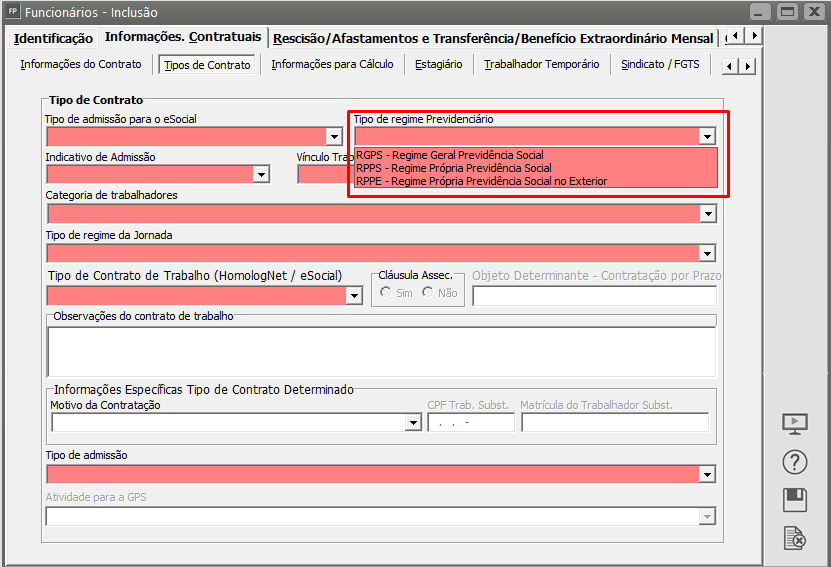Open the Motivo da Contratação dropdown
Screen dimensions: 831x567
[x=413, y=423]
